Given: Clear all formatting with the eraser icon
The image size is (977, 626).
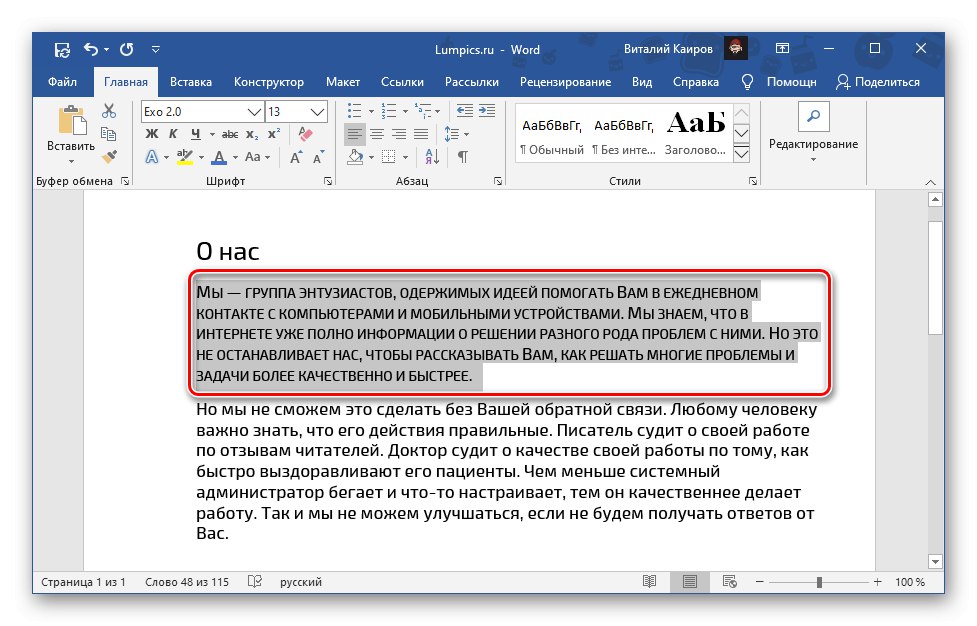Looking at the screenshot, I should point(306,133).
